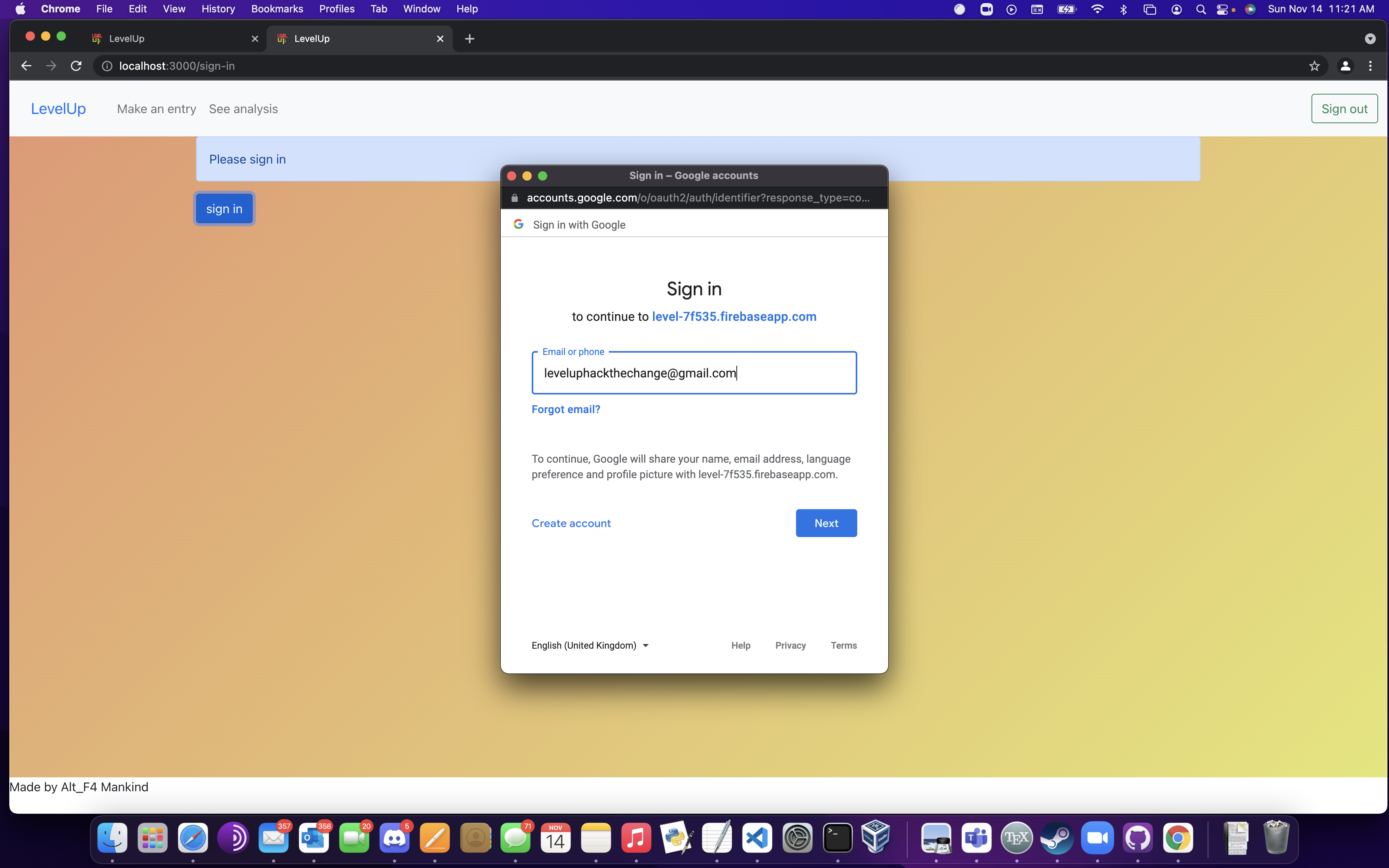This screenshot has height=868, width=1389.
Task: Click the blue Next button
Action: point(826,523)
